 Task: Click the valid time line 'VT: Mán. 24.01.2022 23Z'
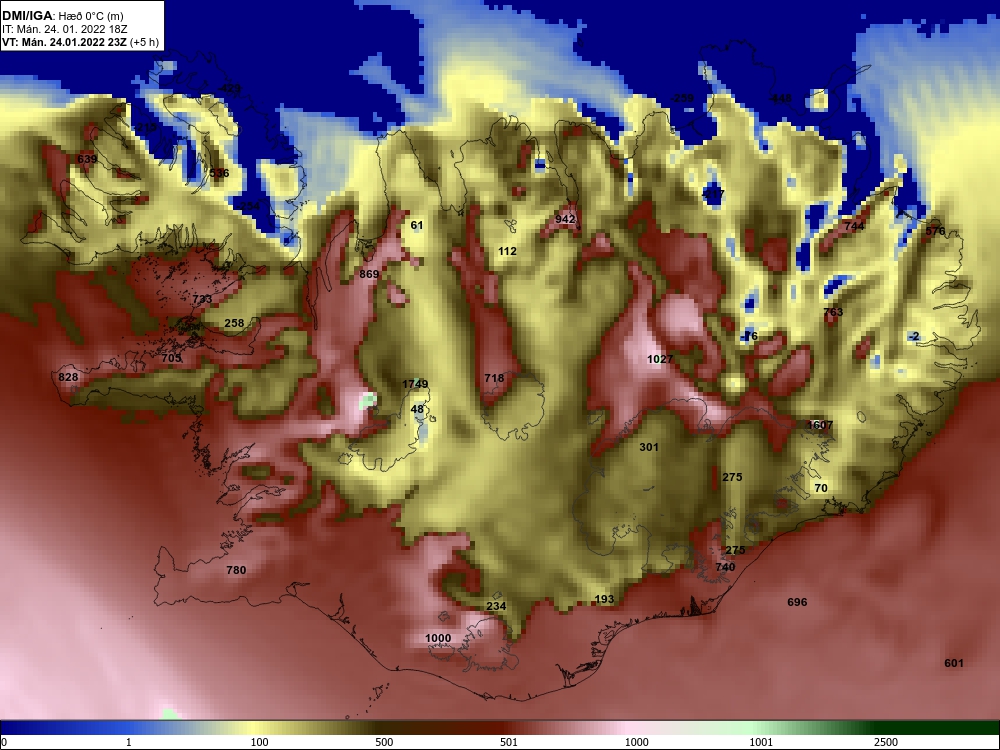point(64,42)
